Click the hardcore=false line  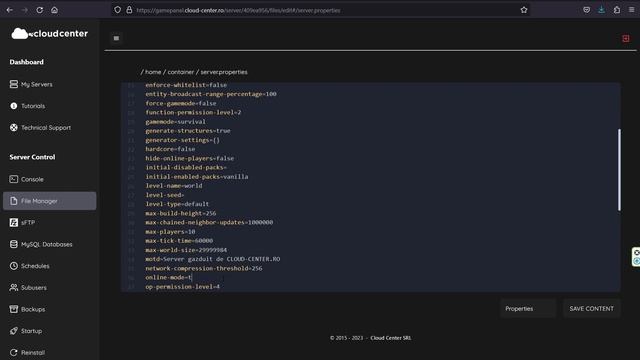170,149
